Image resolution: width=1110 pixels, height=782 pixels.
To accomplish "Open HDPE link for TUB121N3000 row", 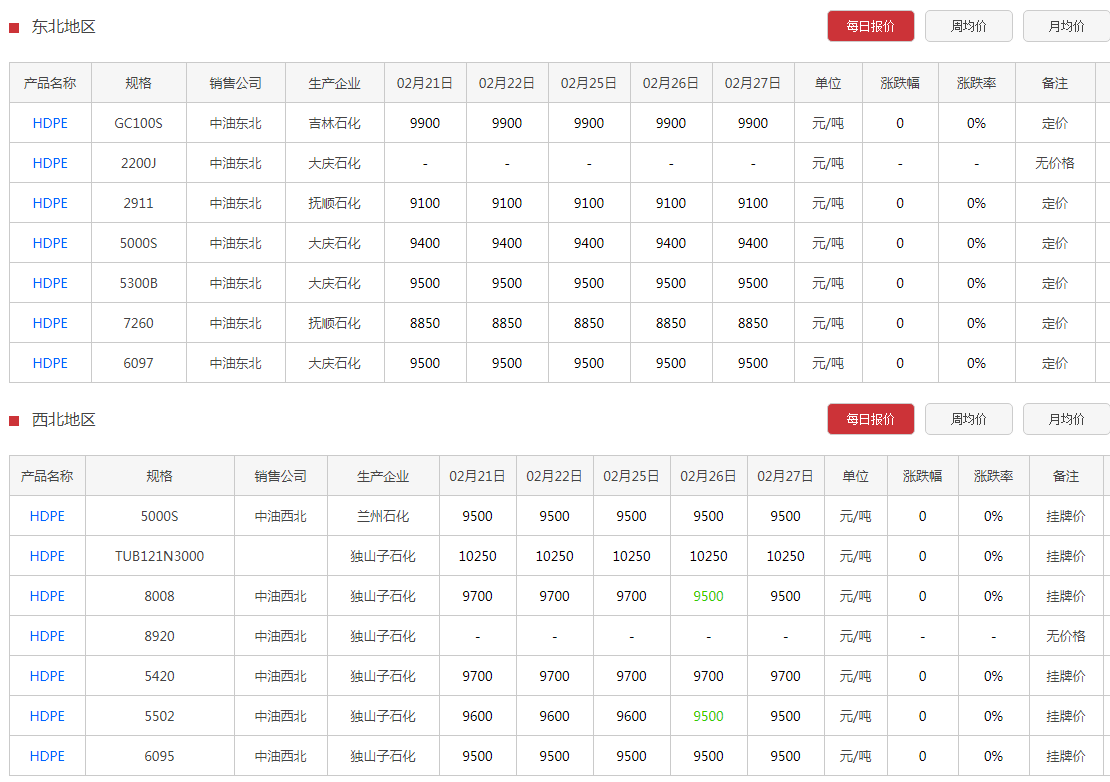I will click(47, 556).
